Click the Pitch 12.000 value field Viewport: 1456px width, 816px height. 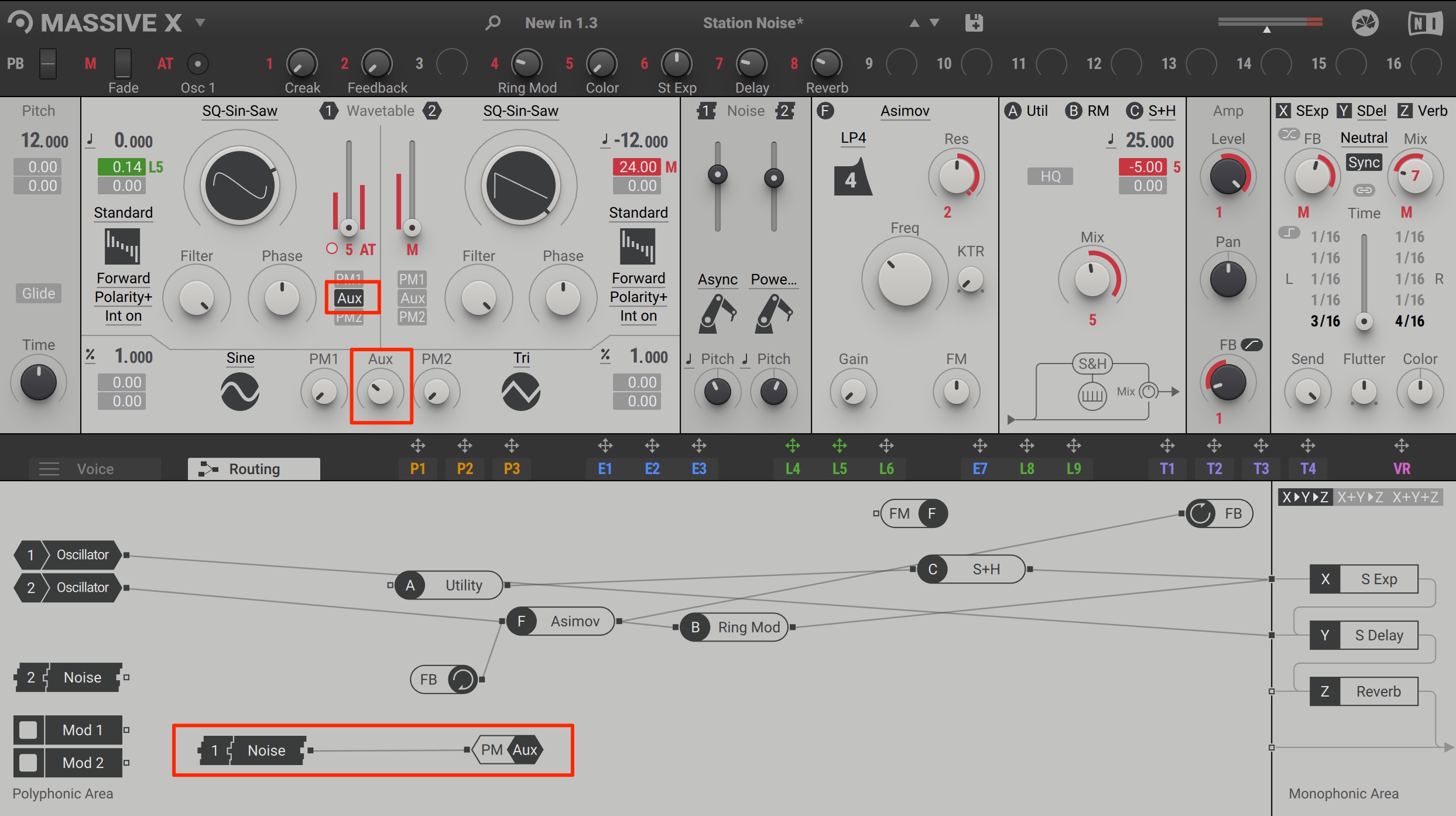pyautogui.click(x=44, y=141)
